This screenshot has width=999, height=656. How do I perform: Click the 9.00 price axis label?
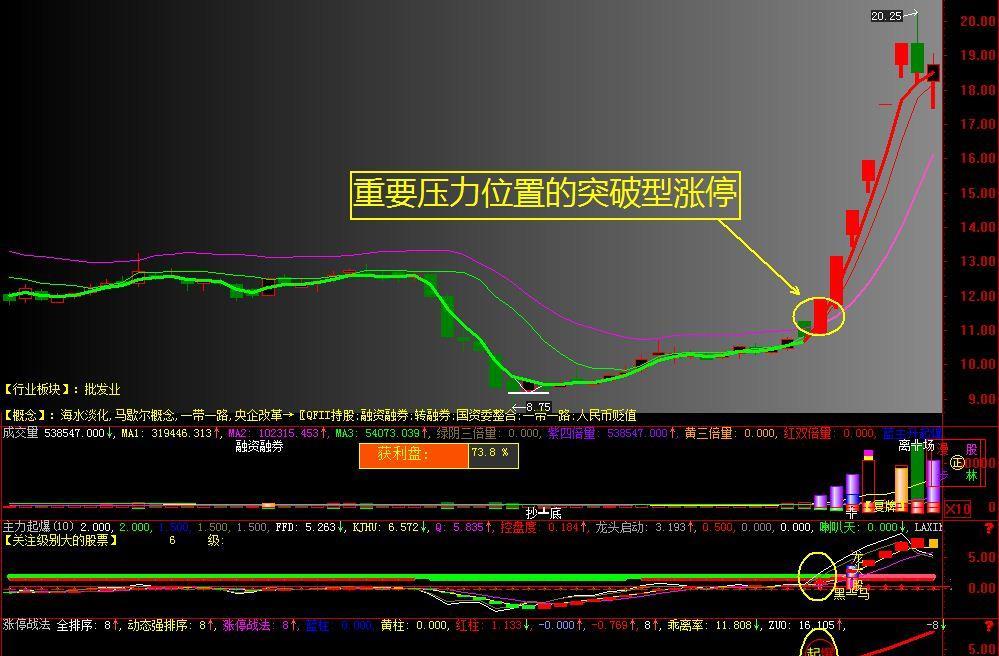click(x=981, y=399)
